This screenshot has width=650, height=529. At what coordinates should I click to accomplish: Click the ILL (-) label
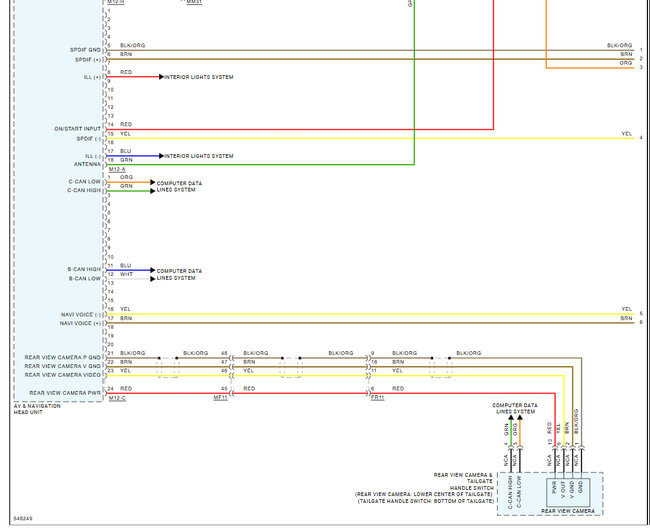pyautogui.click(x=93, y=156)
